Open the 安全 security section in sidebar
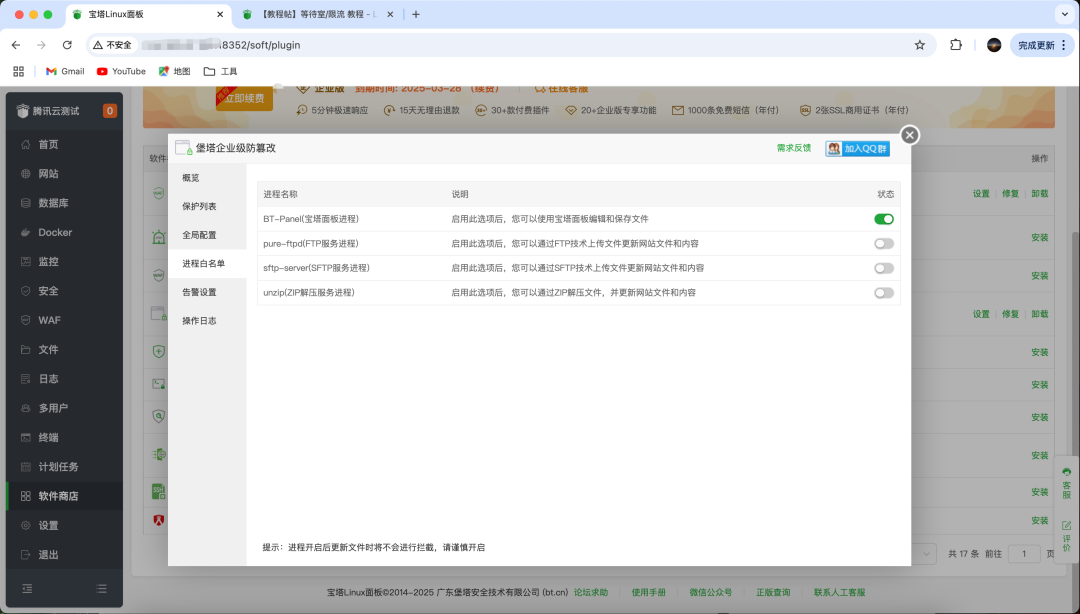This screenshot has width=1080, height=614. 46,291
